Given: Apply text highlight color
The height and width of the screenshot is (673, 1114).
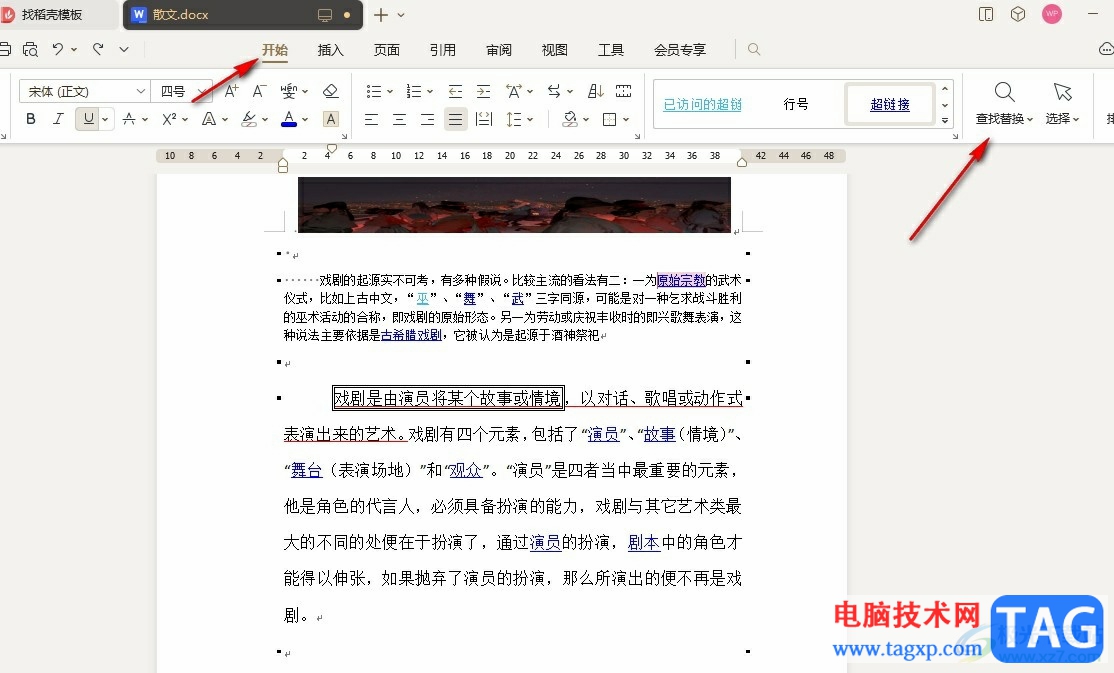Looking at the screenshot, I should (x=249, y=119).
